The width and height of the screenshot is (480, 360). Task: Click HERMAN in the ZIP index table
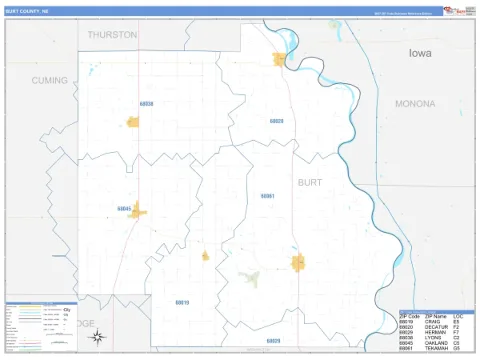point(435,332)
